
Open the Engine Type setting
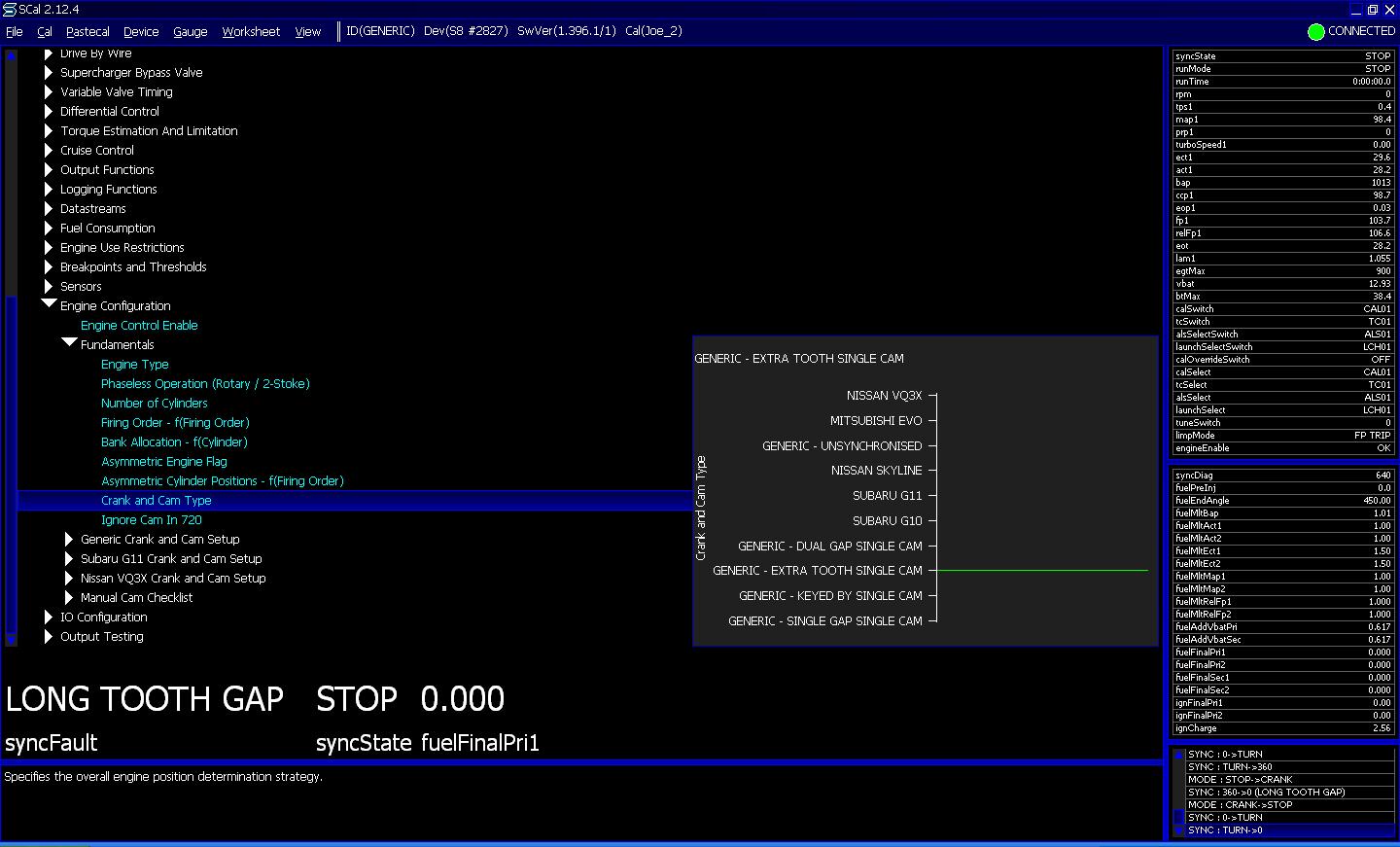[x=135, y=364]
